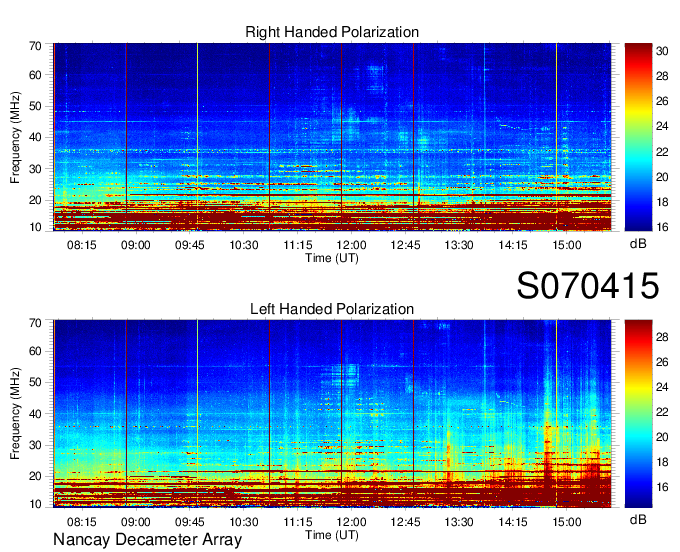Click 'Frequency (MHz)' axis label of right-handed plot
This screenshot has height=552, width=680.
click(15, 137)
